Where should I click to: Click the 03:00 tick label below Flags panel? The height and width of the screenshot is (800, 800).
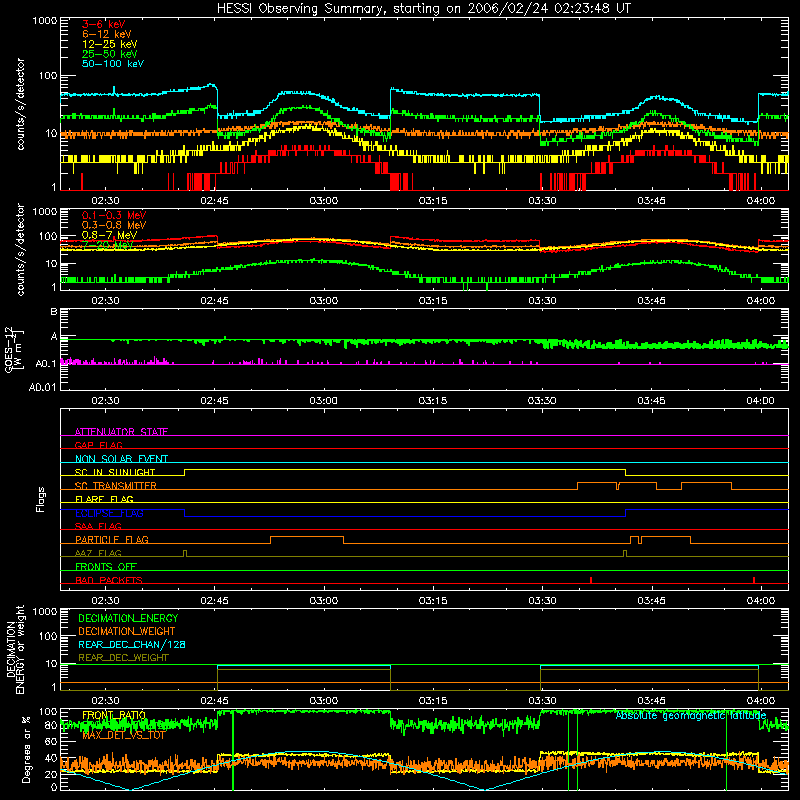pyautogui.click(x=323, y=601)
